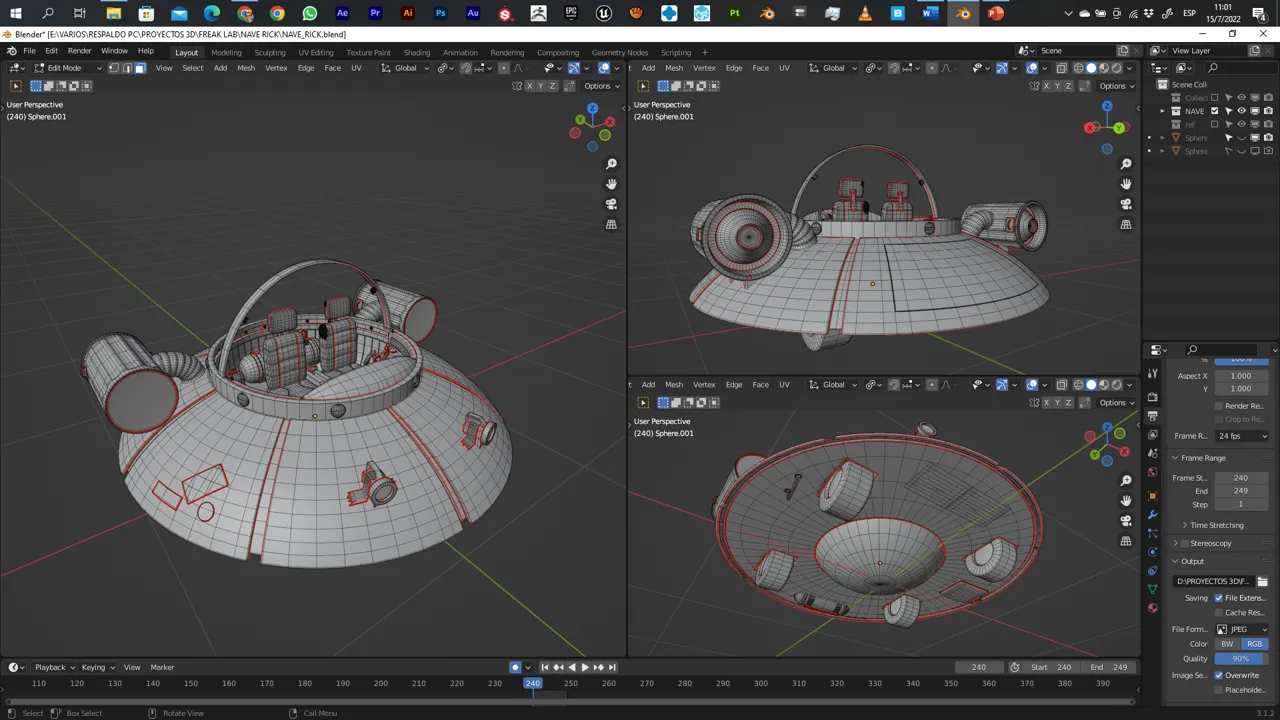Screen dimensions: 1280x720
Task: Open Global transform orientation dropdown in left viewport
Action: tap(406, 68)
